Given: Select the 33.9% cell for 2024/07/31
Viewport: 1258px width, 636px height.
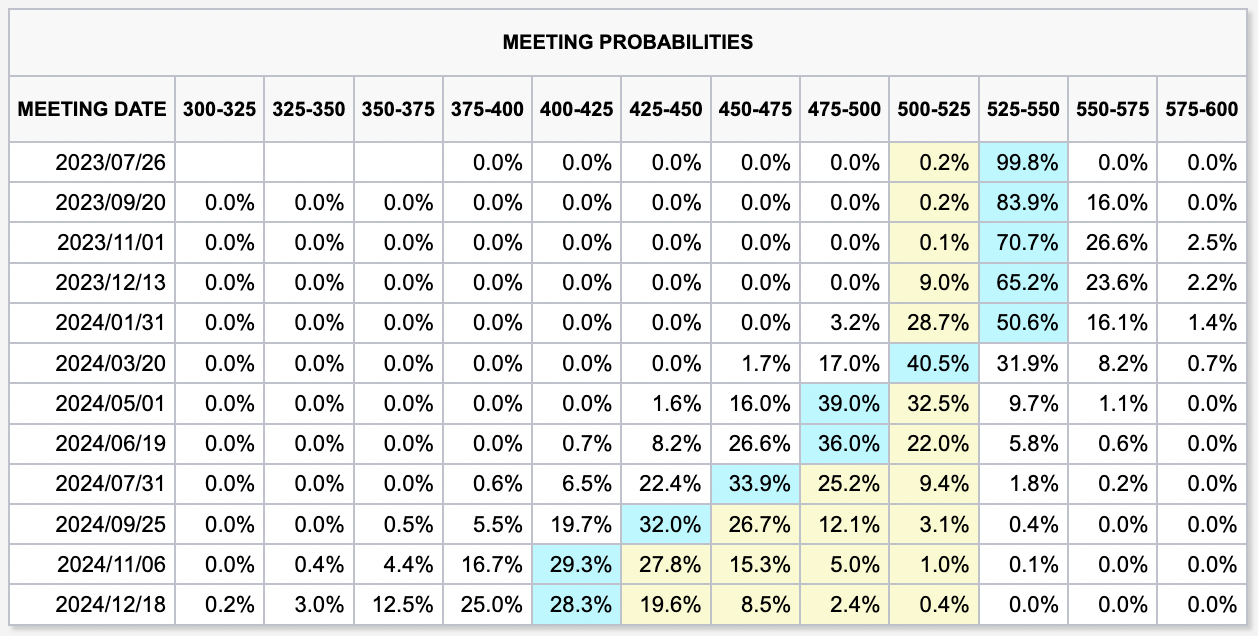Looking at the screenshot, I should tap(756, 484).
